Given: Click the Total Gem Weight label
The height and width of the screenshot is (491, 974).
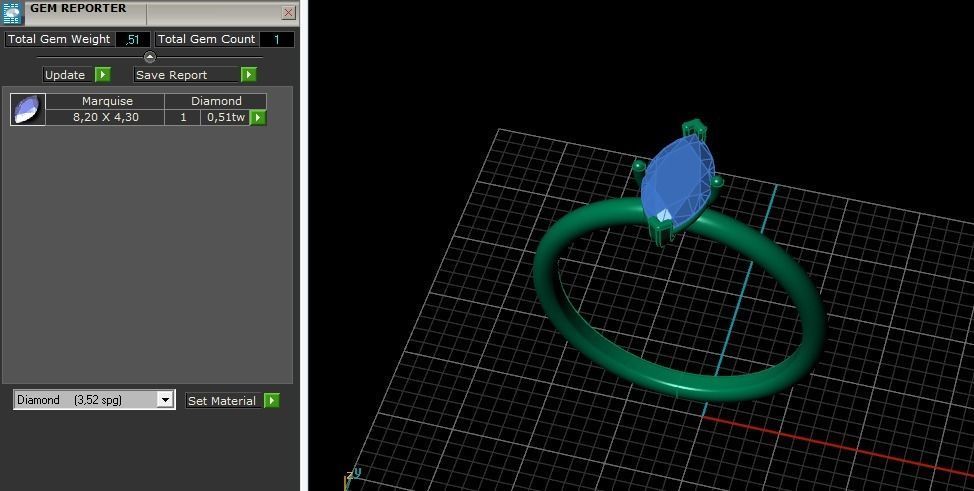Looking at the screenshot, I should 59,39.
